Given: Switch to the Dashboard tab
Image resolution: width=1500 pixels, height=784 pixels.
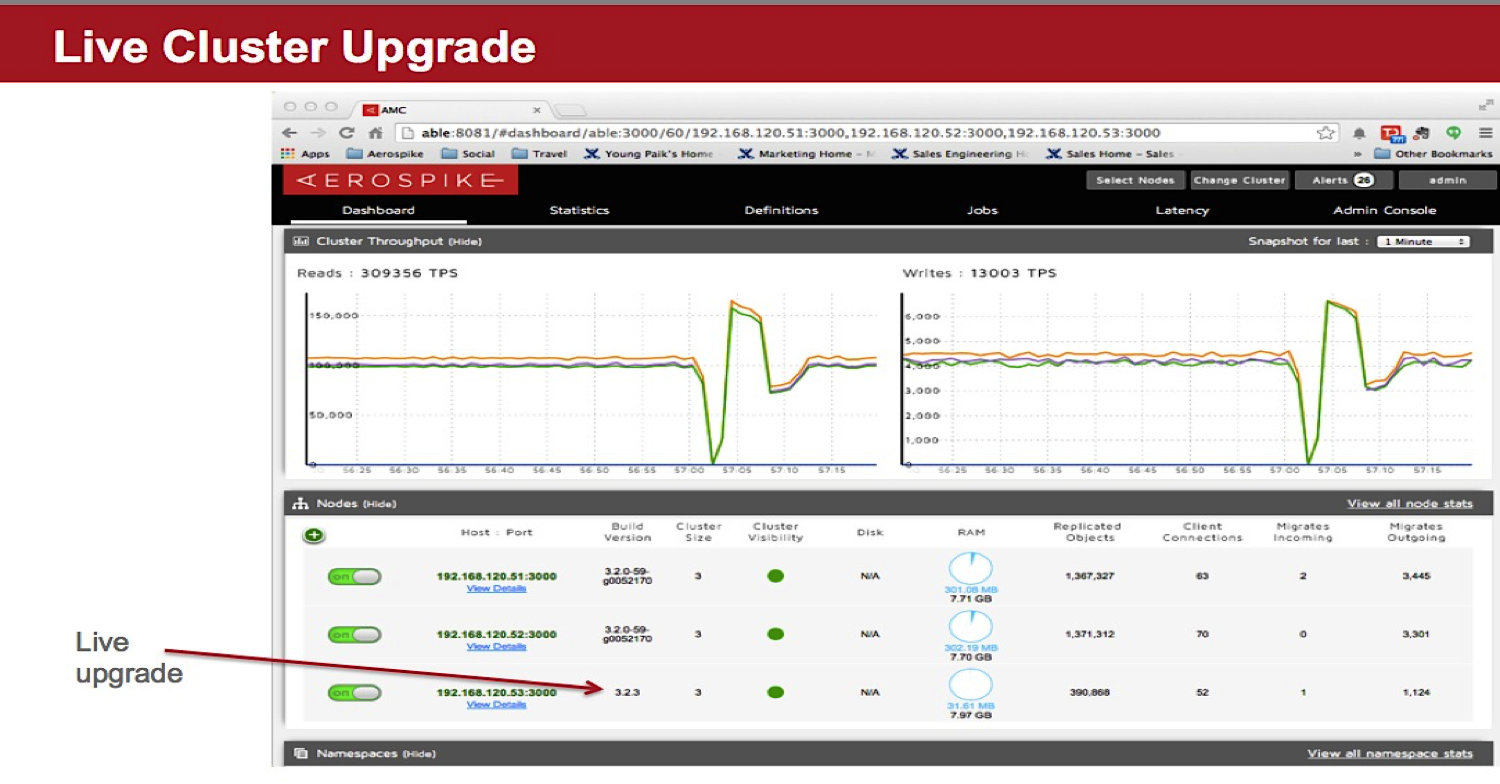Looking at the screenshot, I should click(x=378, y=210).
